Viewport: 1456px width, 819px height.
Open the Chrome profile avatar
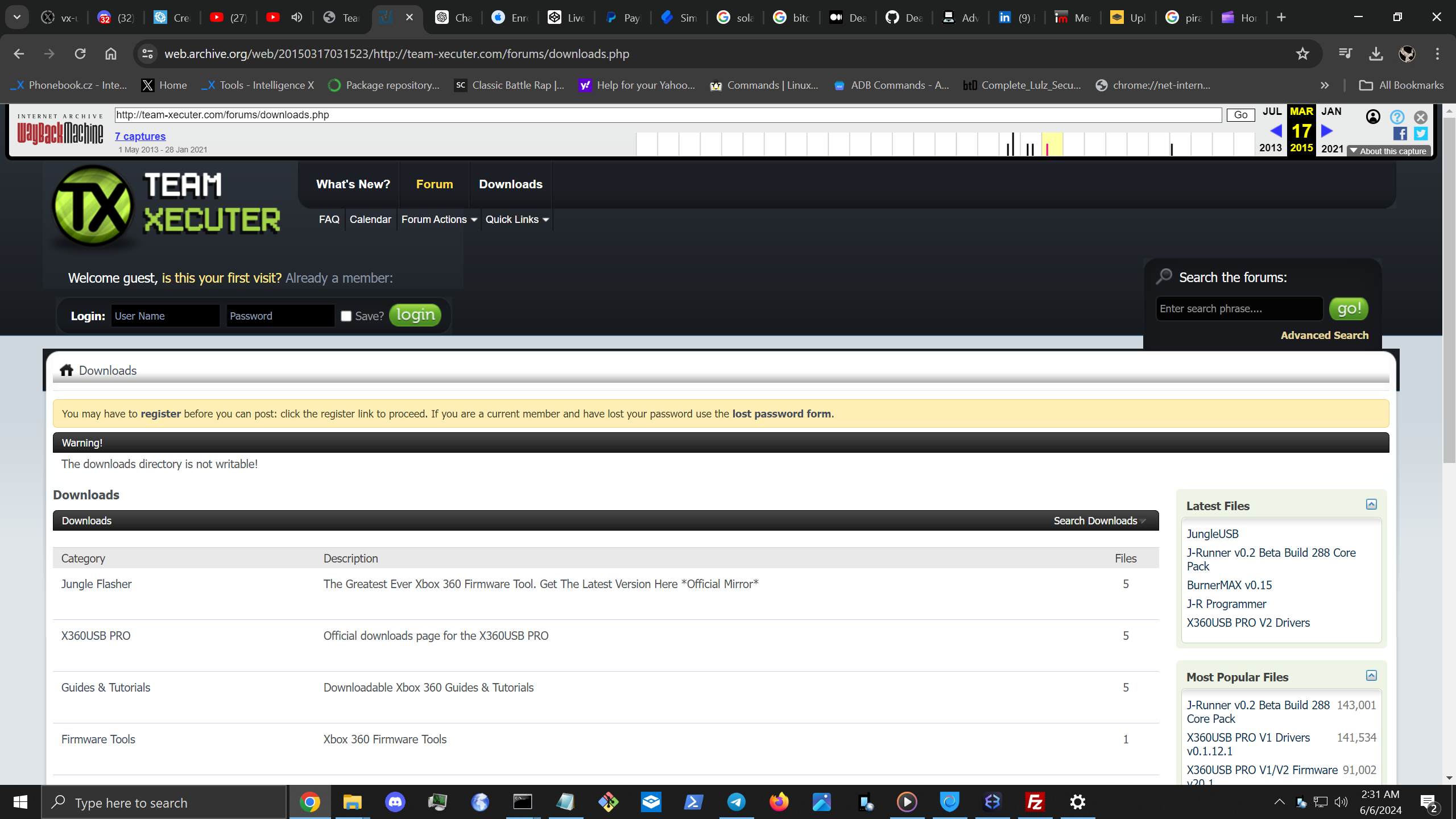(1407, 54)
